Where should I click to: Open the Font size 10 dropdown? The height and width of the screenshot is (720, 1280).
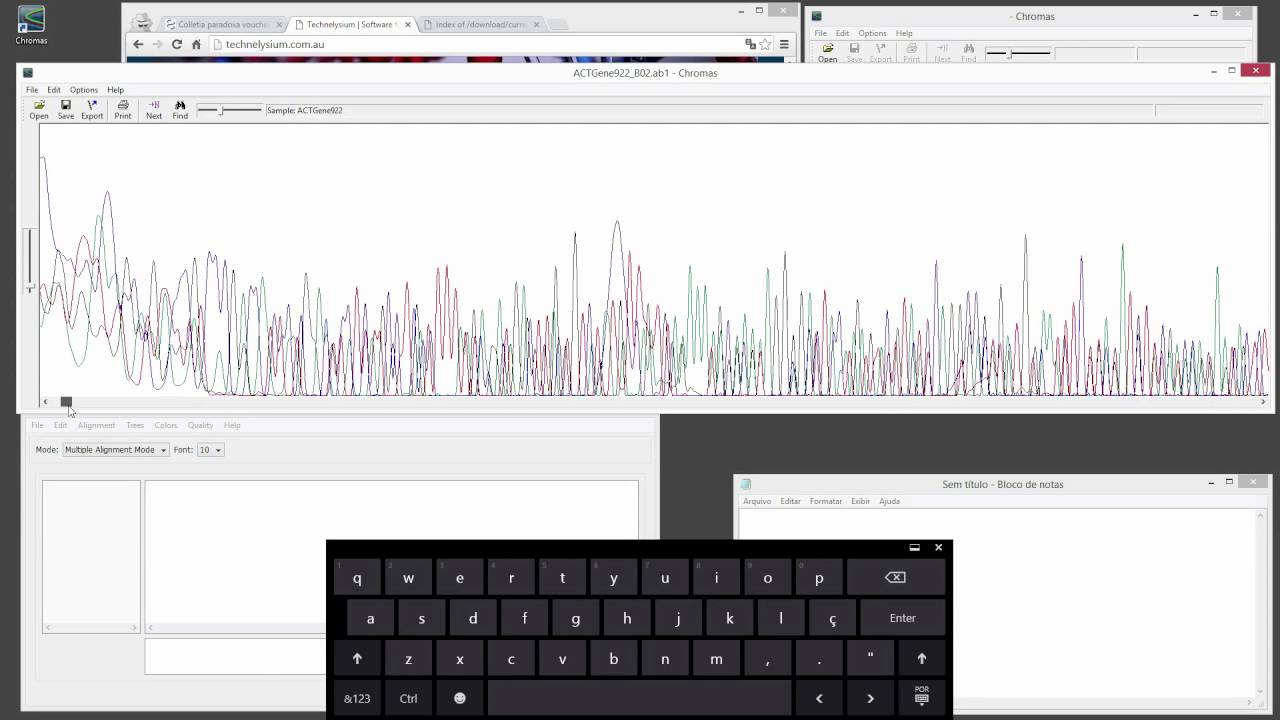point(210,450)
